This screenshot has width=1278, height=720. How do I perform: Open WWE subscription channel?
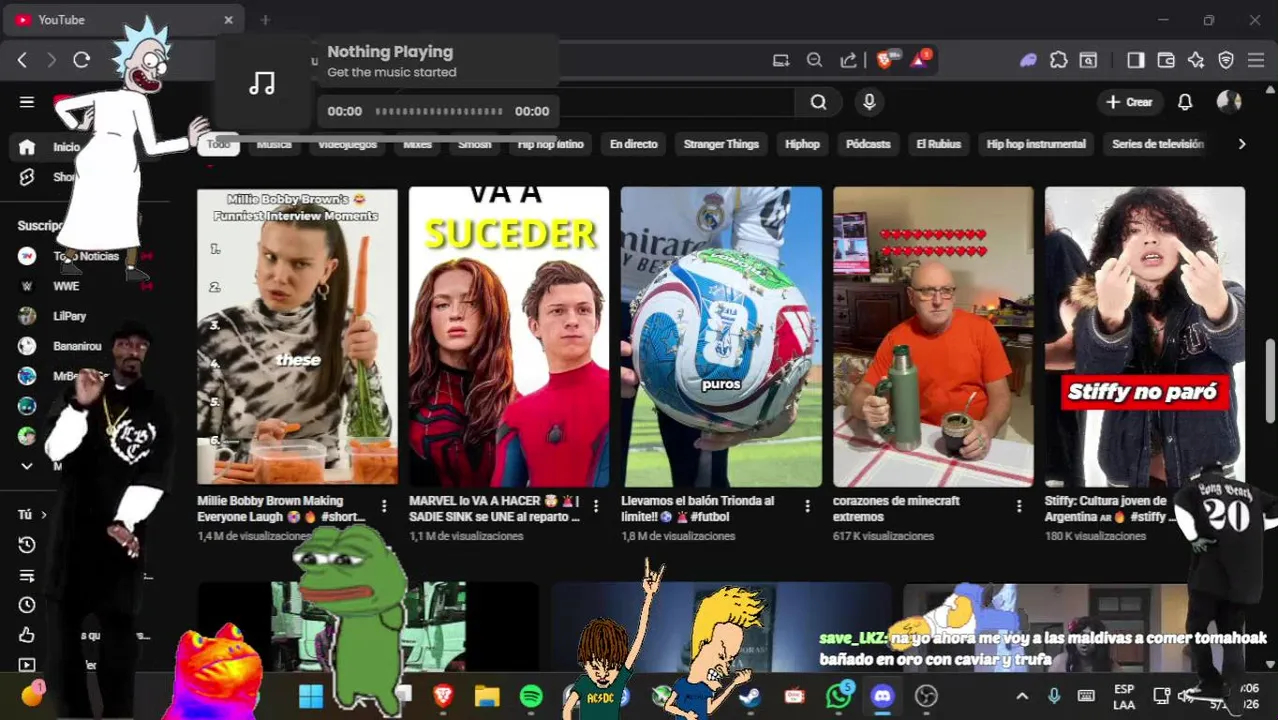pos(66,286)
